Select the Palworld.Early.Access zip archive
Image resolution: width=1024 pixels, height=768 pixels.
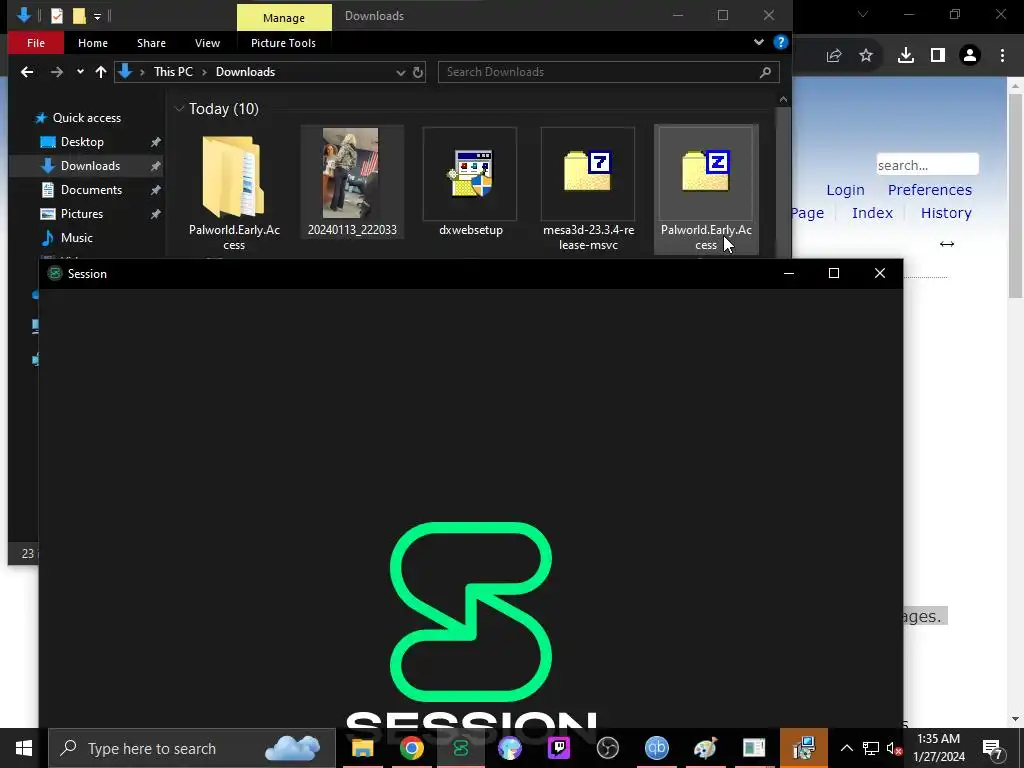(706, 189)
